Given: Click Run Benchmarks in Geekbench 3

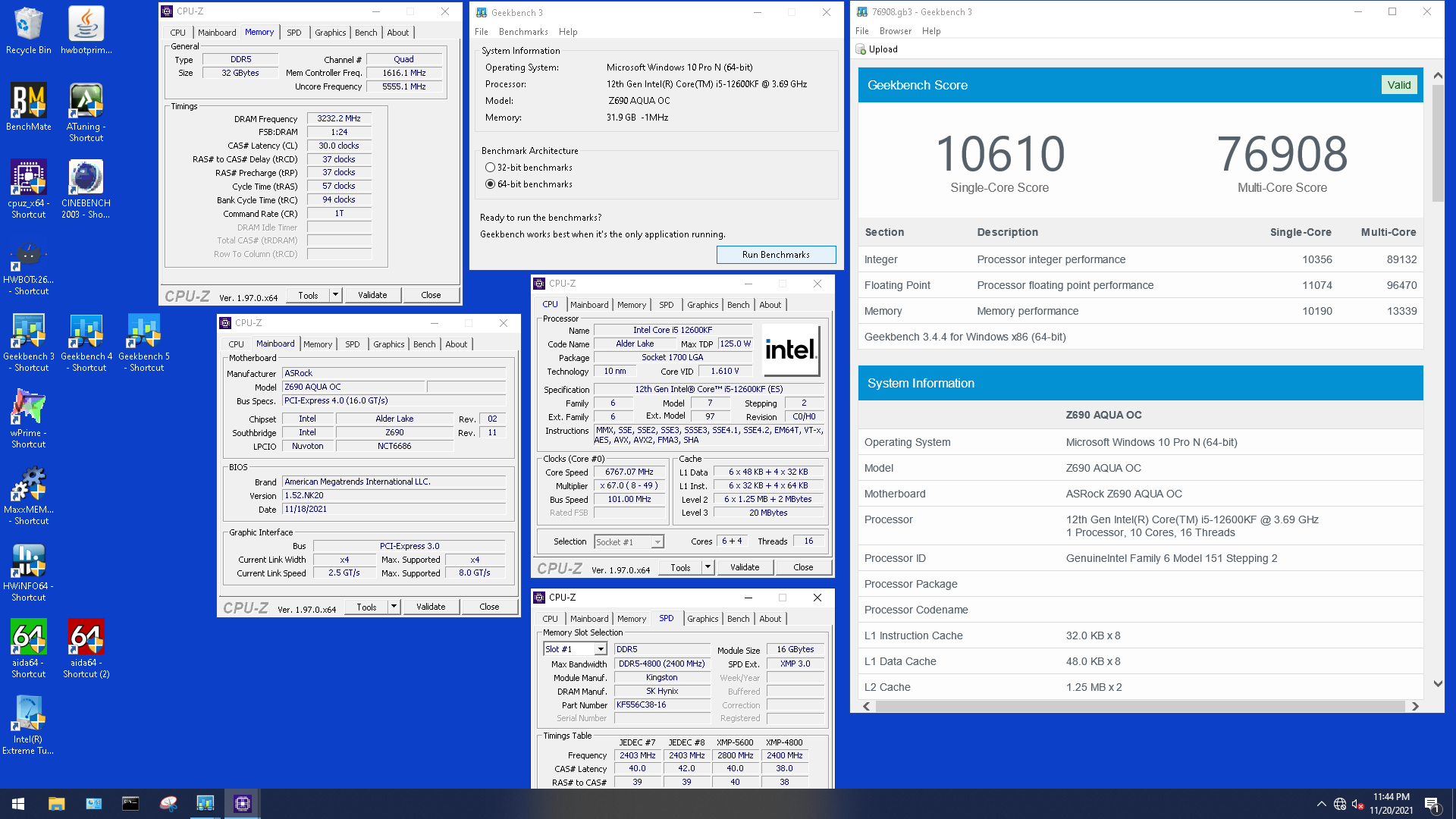Looking at the screenshot, I should pos(775,254).
